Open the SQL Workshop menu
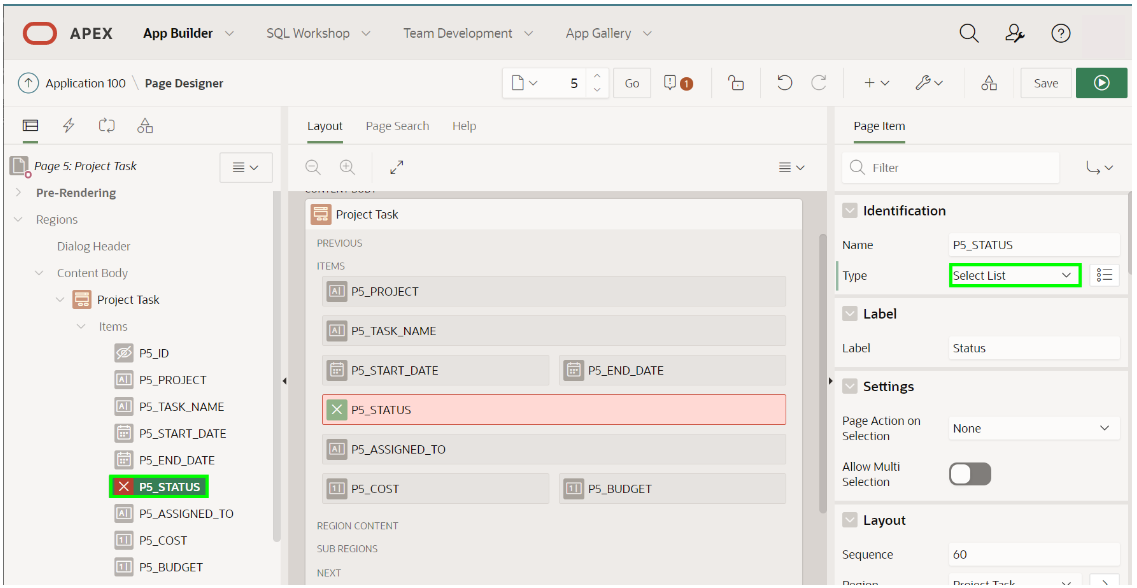The image size is (1137, 588). [x=318, y=33]
